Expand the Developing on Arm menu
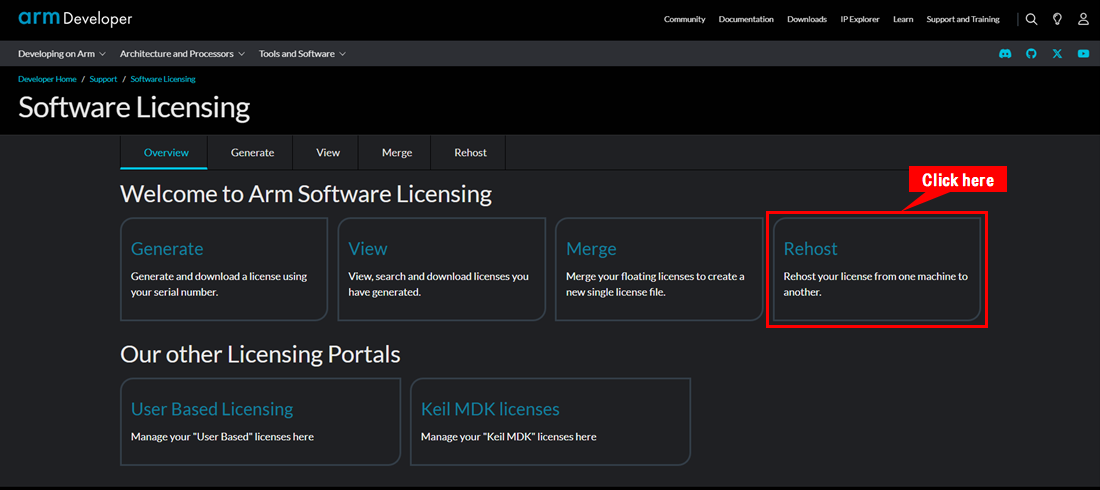 pos(62,54)
